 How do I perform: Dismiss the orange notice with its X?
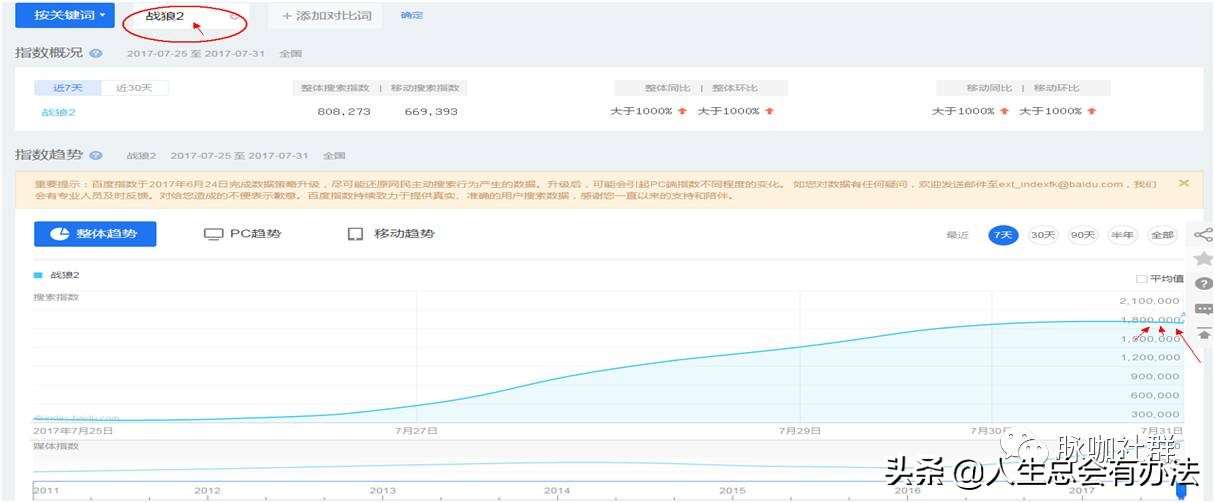[1184, 183]
